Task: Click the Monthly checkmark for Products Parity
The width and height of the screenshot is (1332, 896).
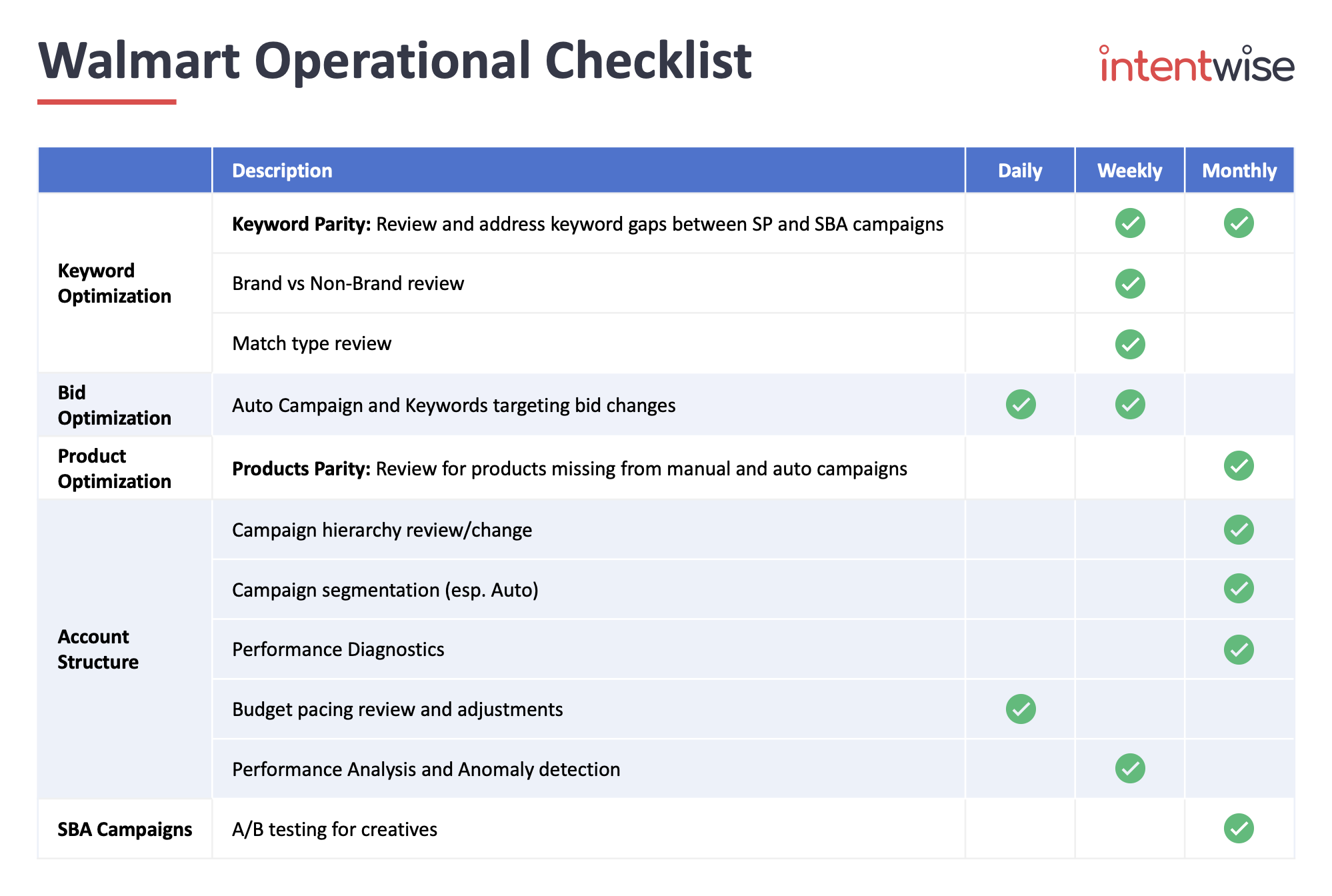Action: pyautogui.click(x=1239, y=466)
